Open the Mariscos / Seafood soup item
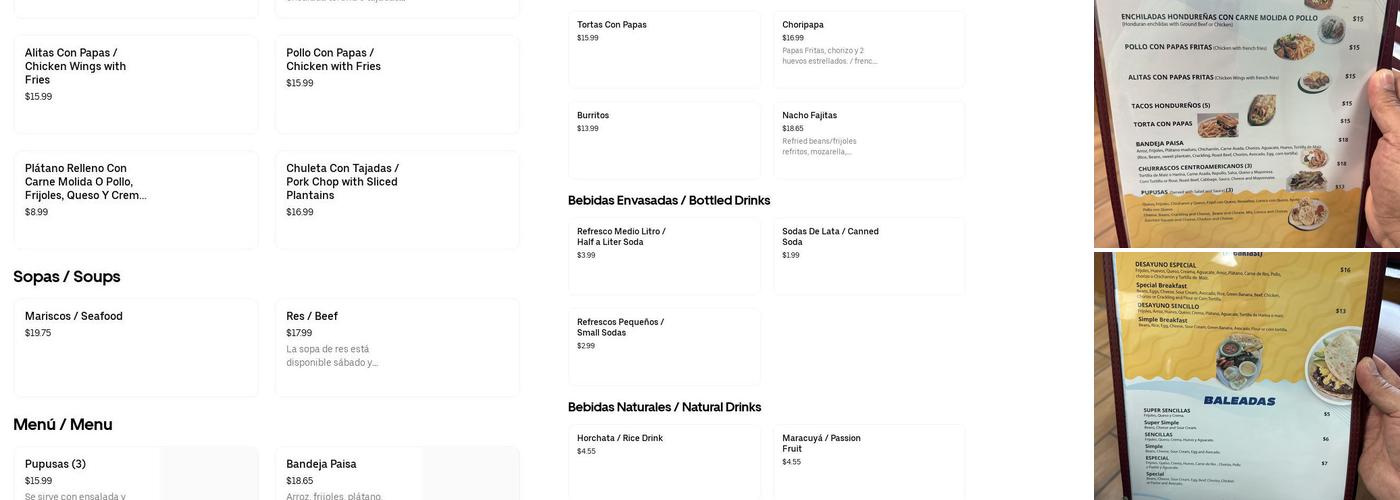Viewport: 1400px width, 500px height. click(135, 347)
